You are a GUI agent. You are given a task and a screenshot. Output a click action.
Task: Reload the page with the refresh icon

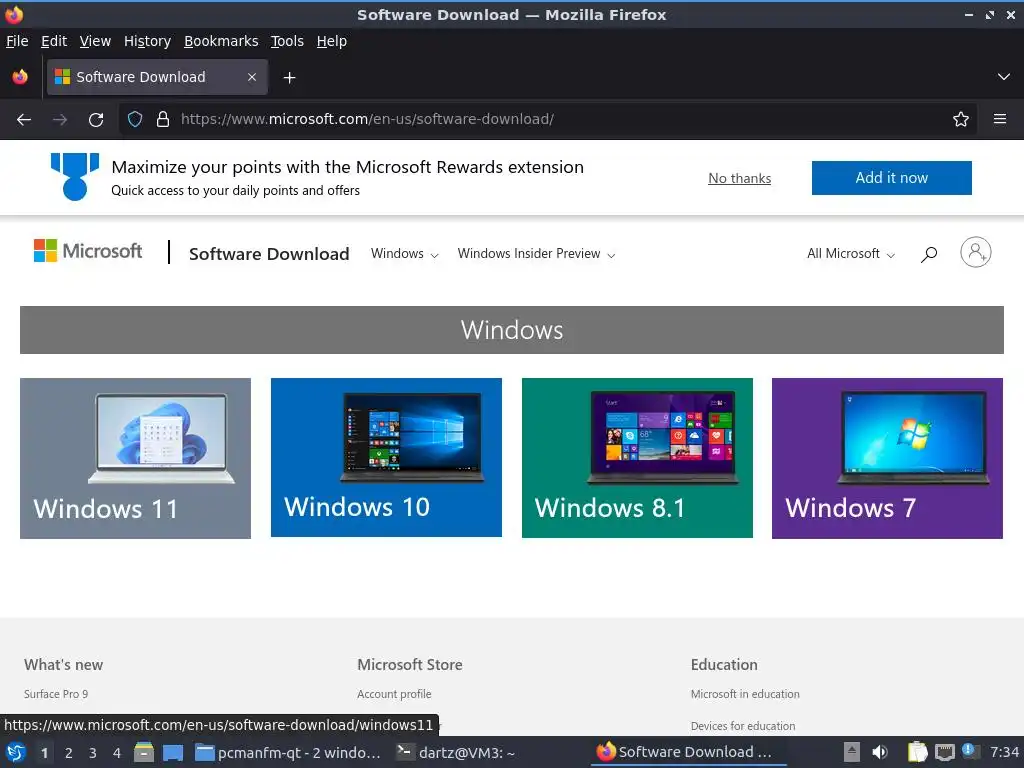tap(96, 120)
